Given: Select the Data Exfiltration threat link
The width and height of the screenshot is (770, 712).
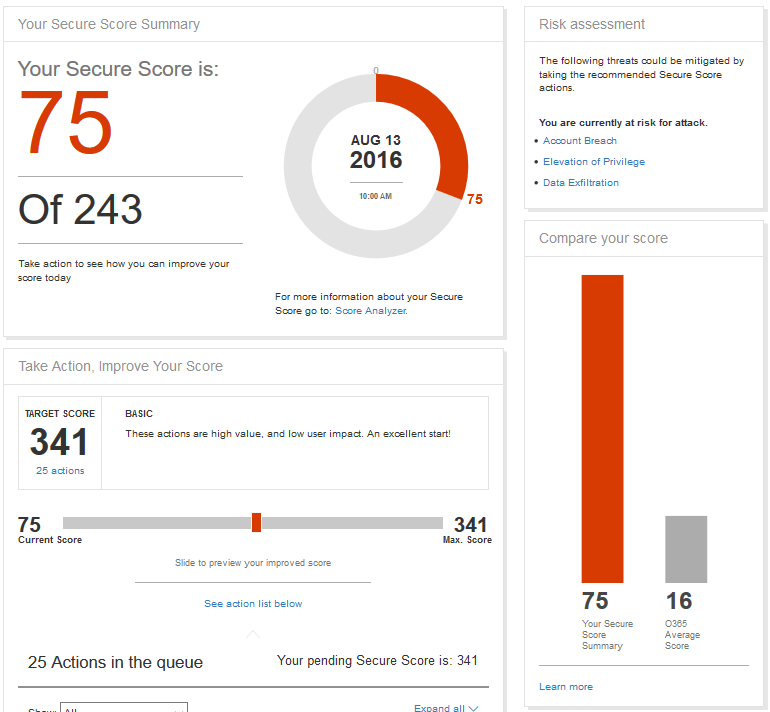Looking at the screenshot, I should [x=581, y=183].
